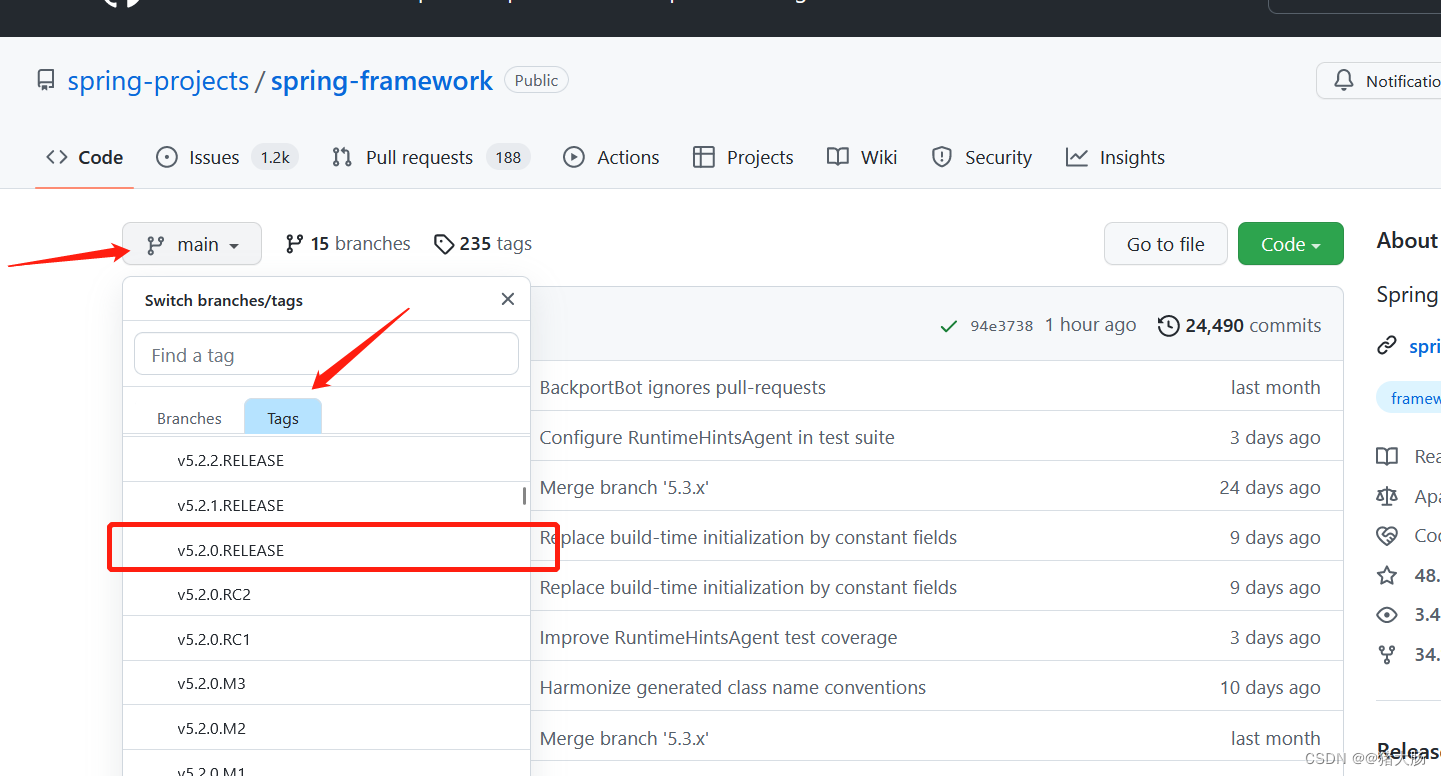
Task: Switch to the Branches tab
Action: [189, 418]
